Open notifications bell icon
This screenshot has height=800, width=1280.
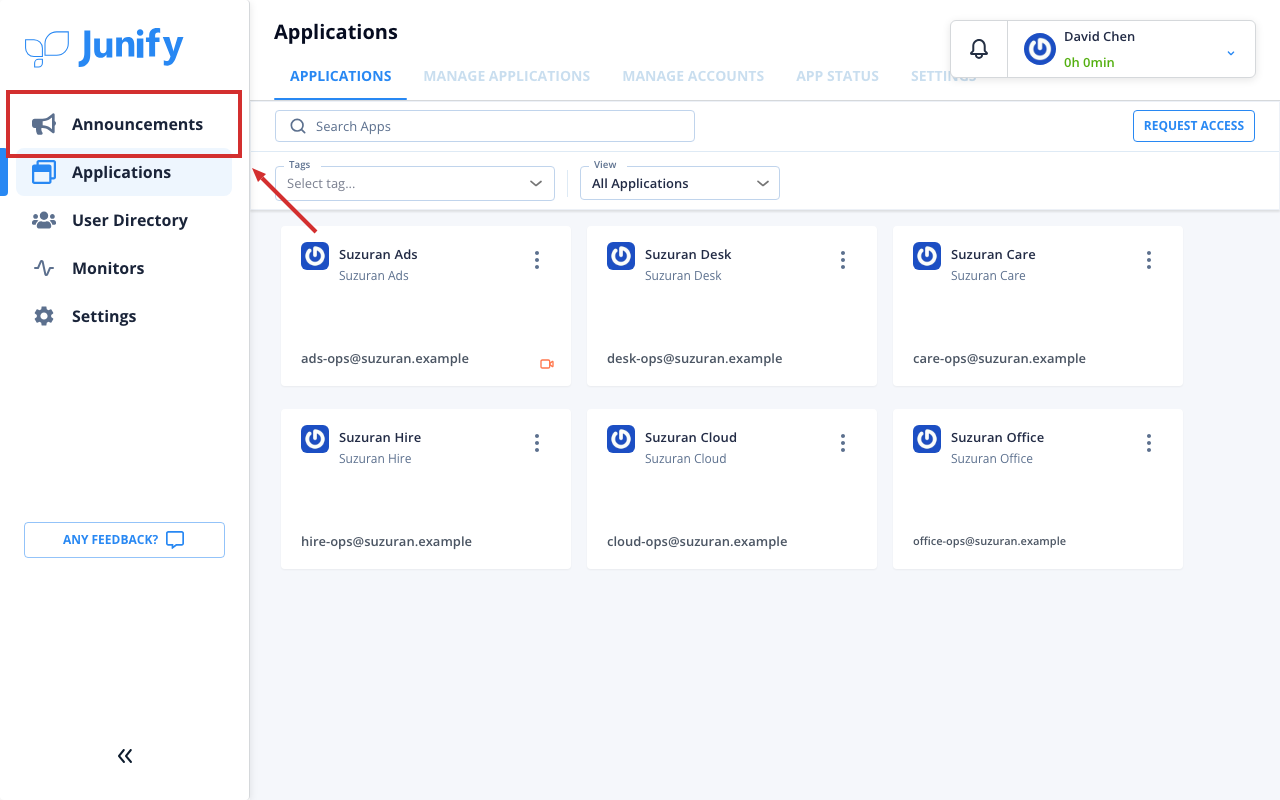(979, 49)
